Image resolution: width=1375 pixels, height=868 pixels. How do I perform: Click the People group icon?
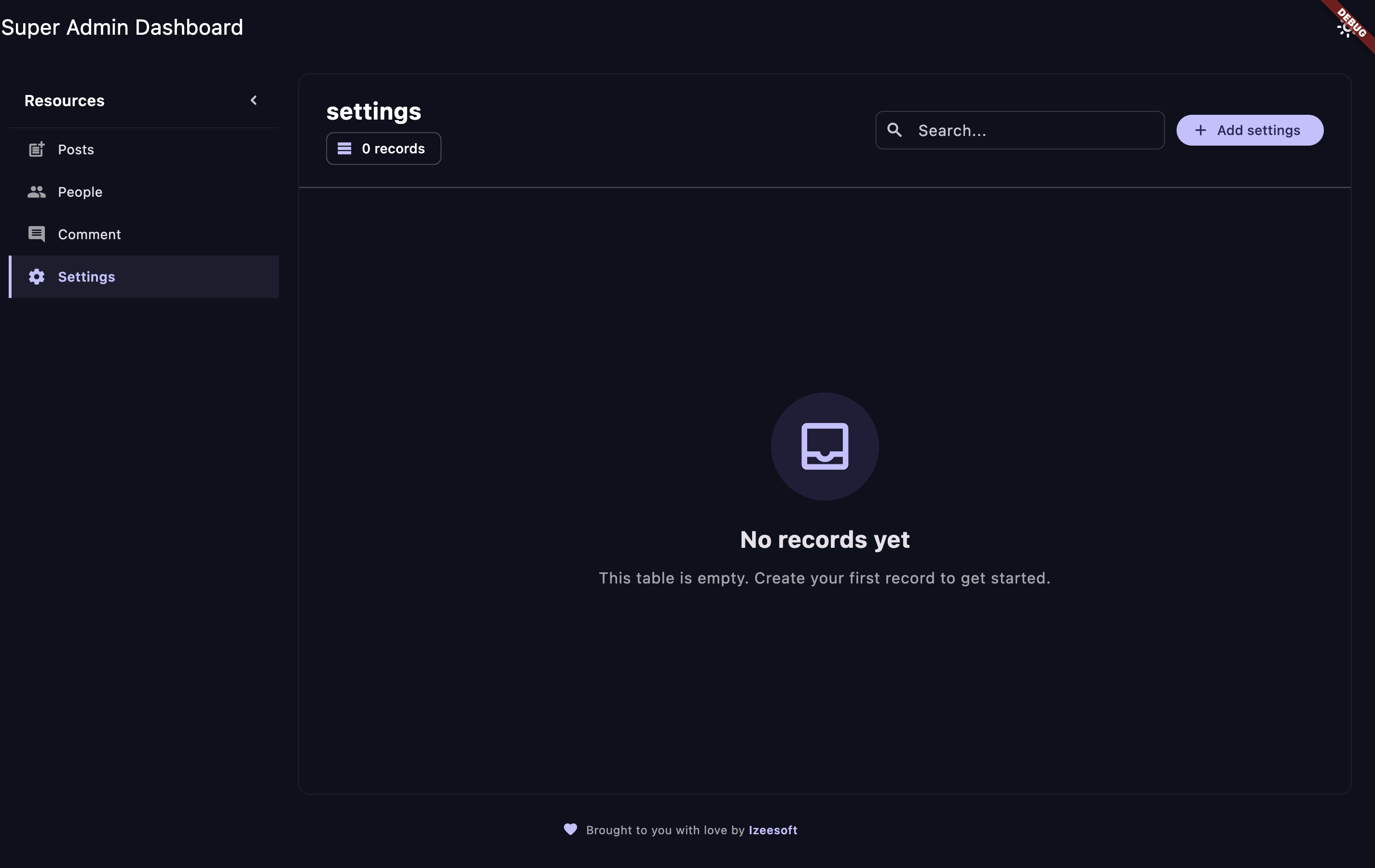(x=37, y=192)
